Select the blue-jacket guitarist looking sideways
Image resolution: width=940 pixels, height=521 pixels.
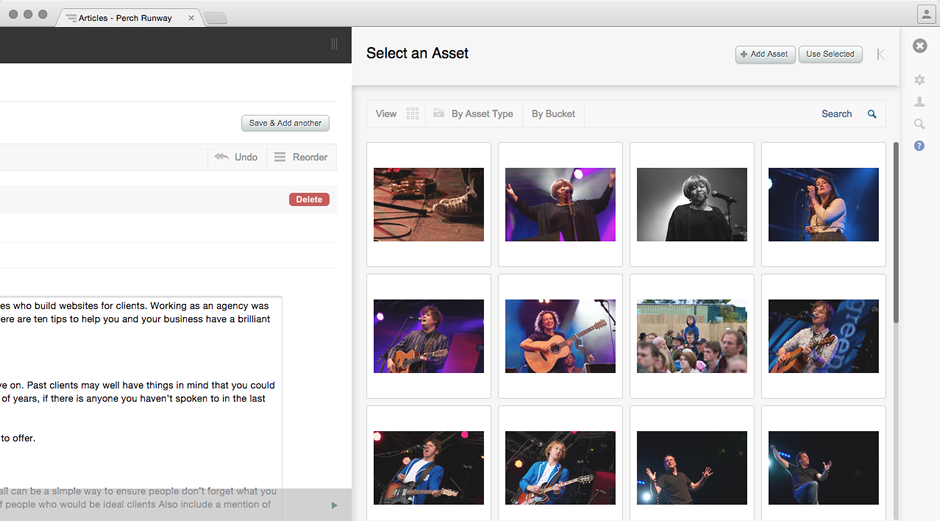pyautogui.click(x=560, y=468)
